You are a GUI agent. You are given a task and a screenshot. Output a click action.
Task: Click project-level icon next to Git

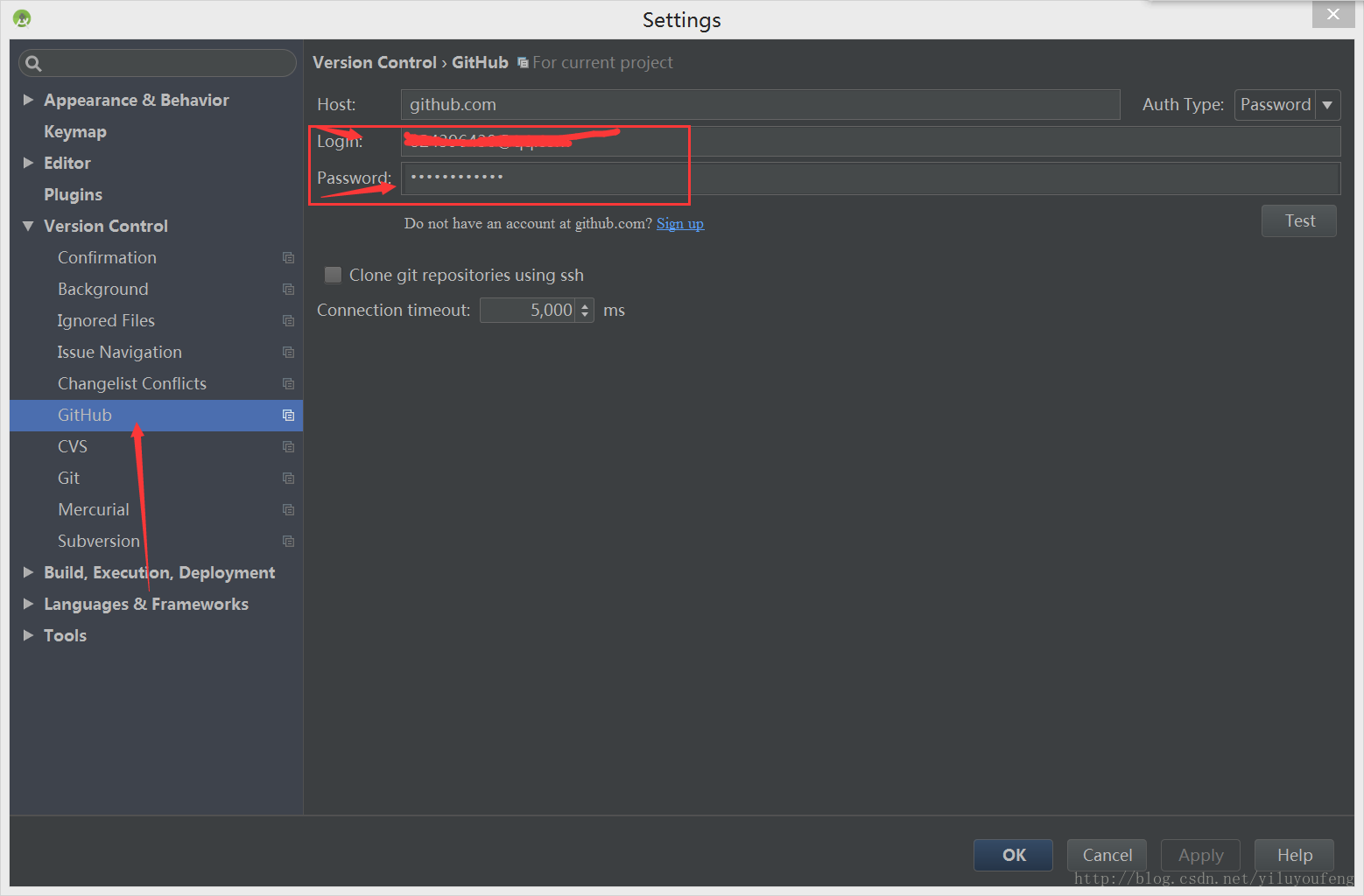tap(288, 479)
